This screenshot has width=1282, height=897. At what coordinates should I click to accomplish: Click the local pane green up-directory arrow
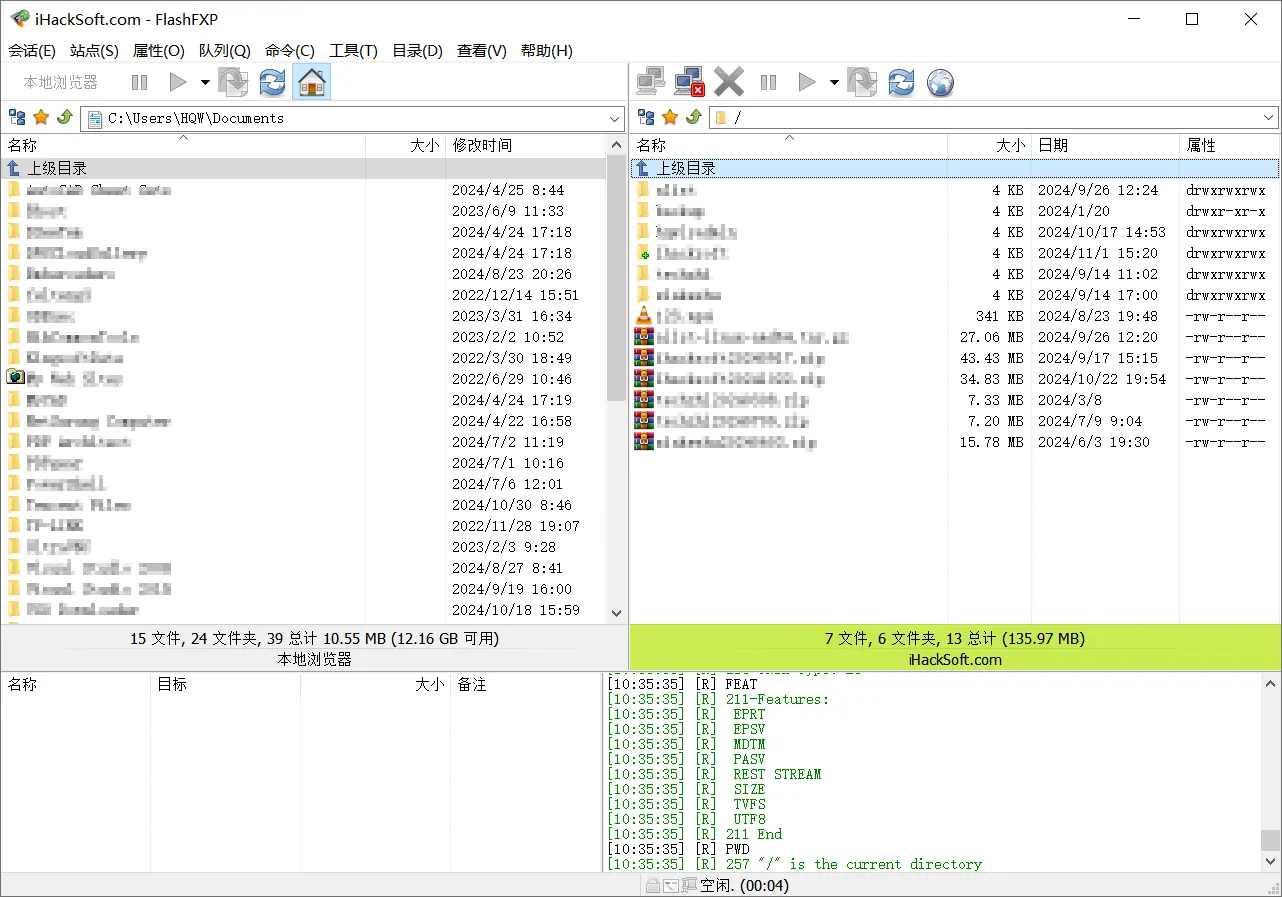point(65,118)
